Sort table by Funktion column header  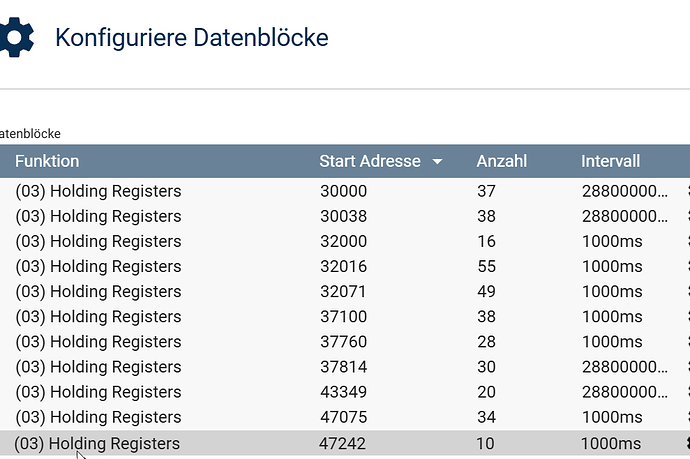pos(47,161)
